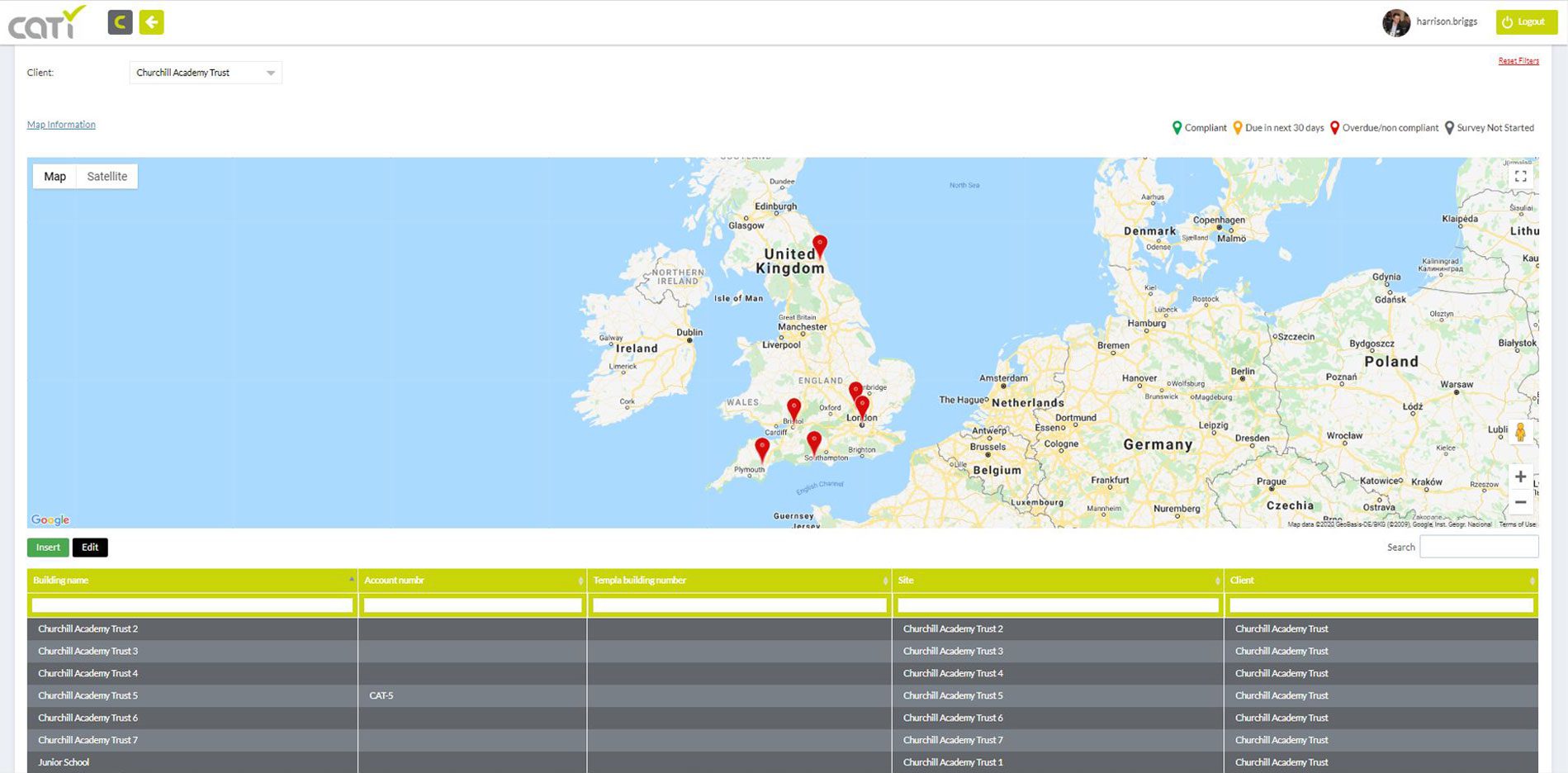Switch to Map view tab
The image size is (1568, 773).
click(54, 177)
